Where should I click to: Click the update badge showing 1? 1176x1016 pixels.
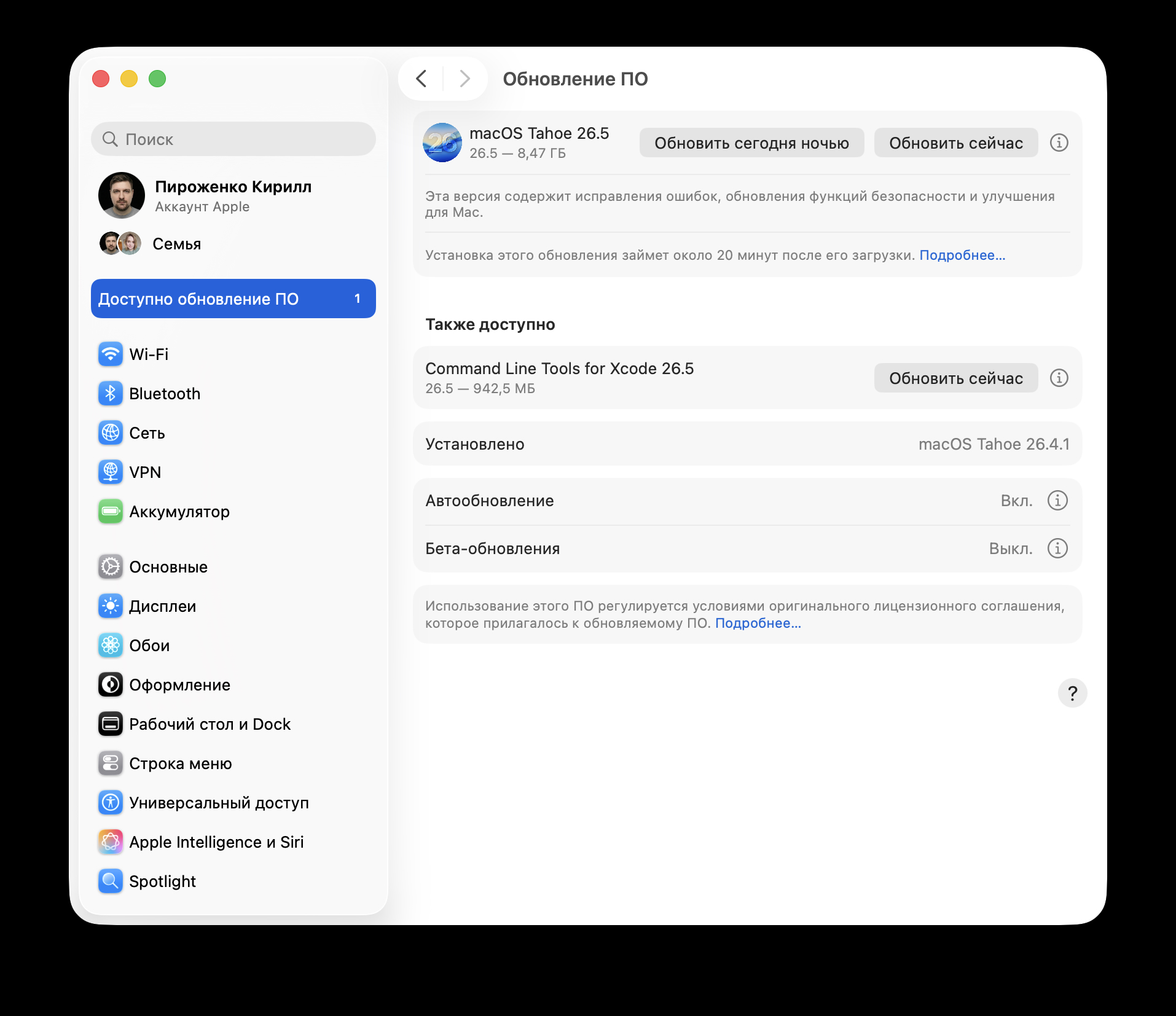pos(358,299)
